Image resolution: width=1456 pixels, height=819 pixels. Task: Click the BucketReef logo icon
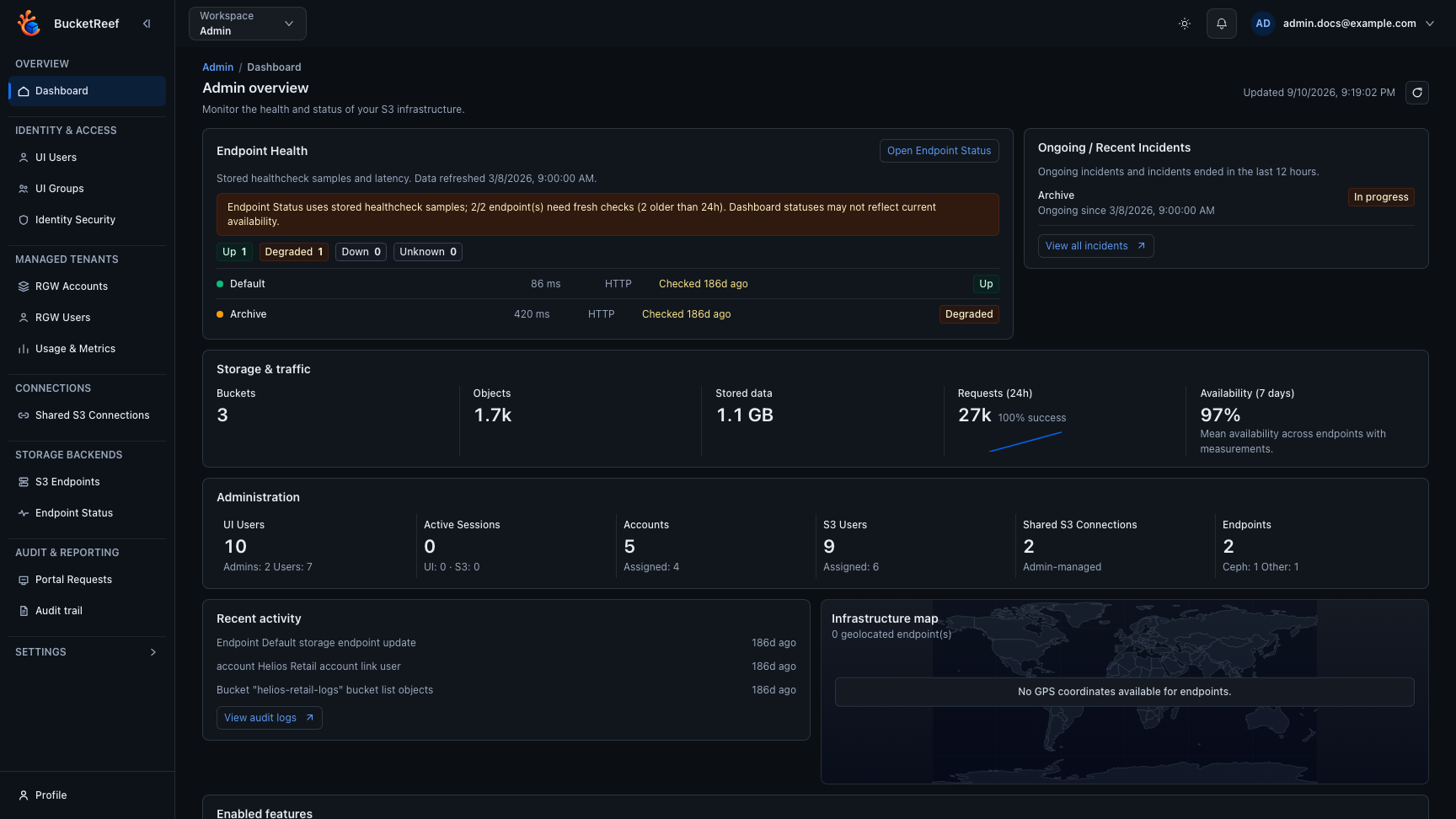click(29, 23)
